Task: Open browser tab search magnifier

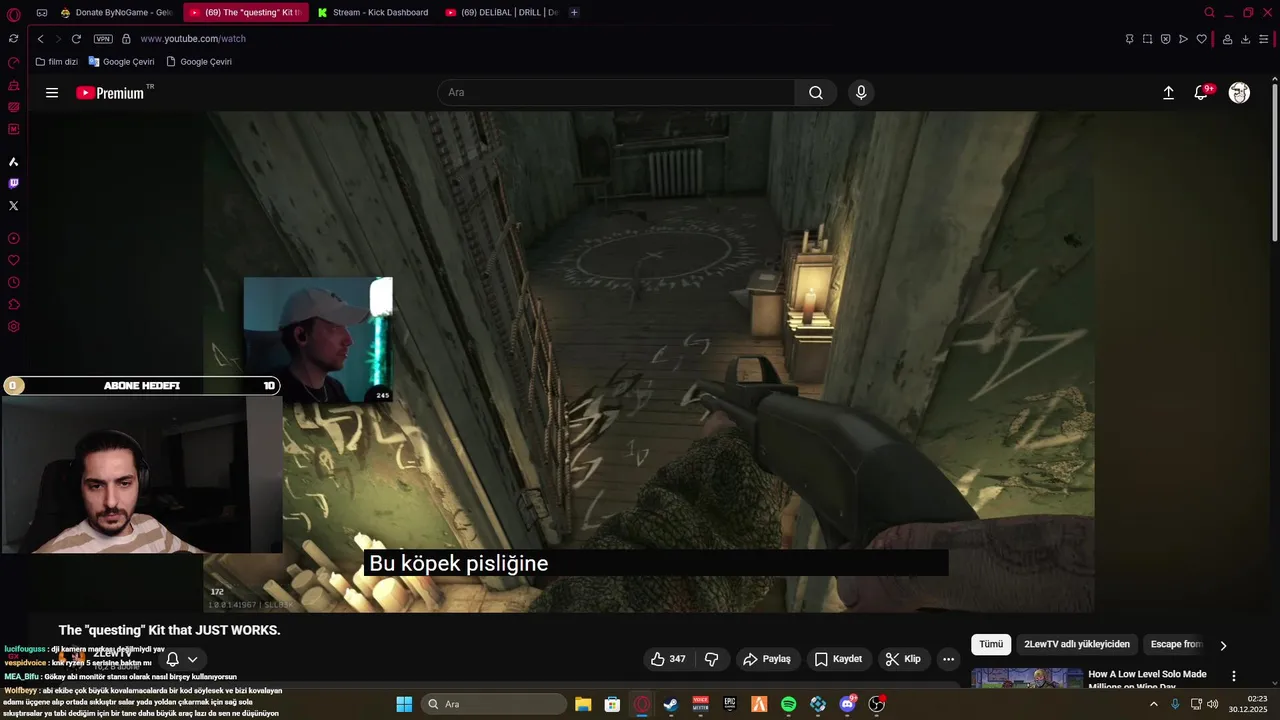Action: pos(1209,13)
